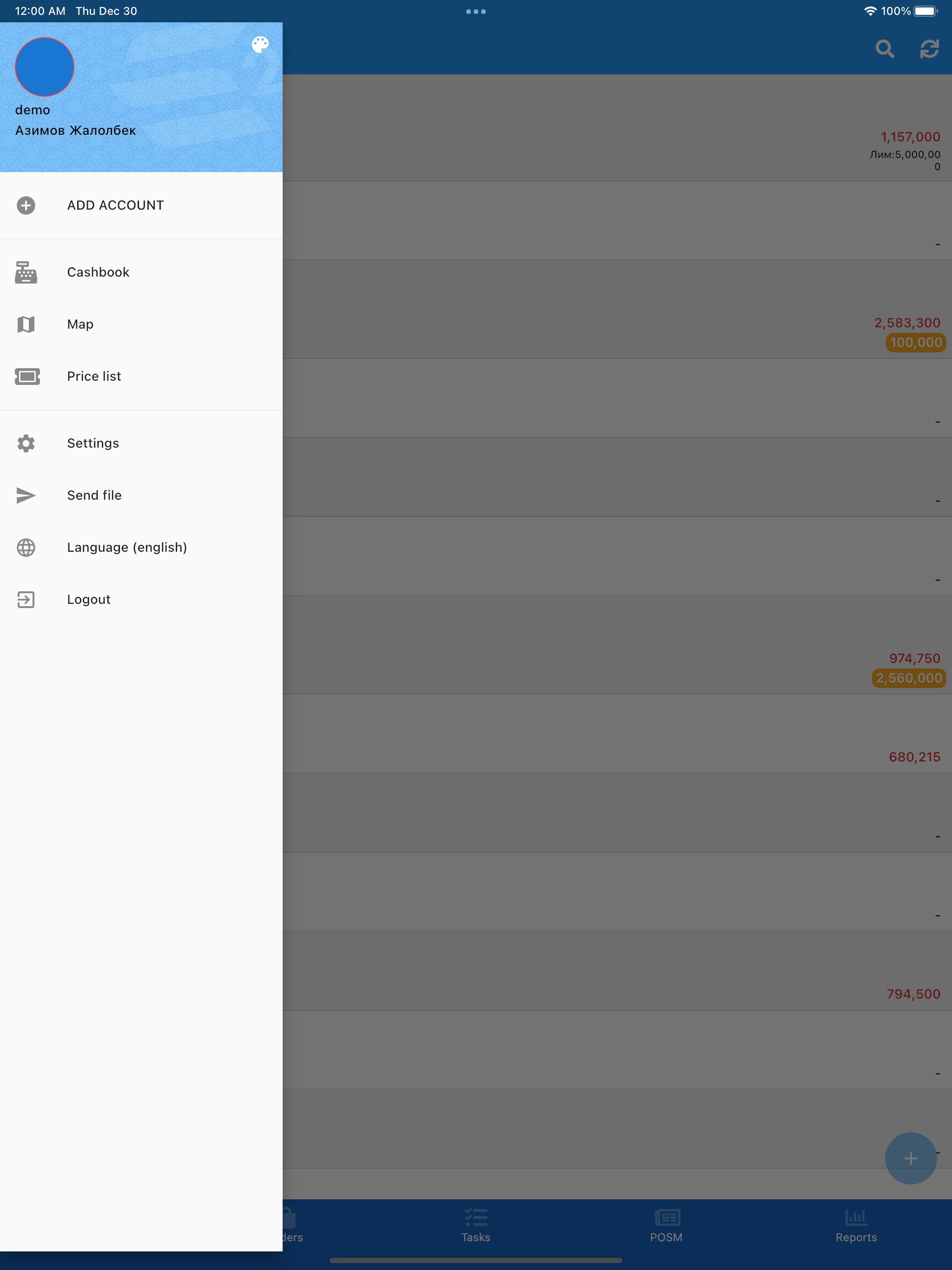Click the Map fold icon
This screenshot has height=1270, width=952.
[26, 324]
